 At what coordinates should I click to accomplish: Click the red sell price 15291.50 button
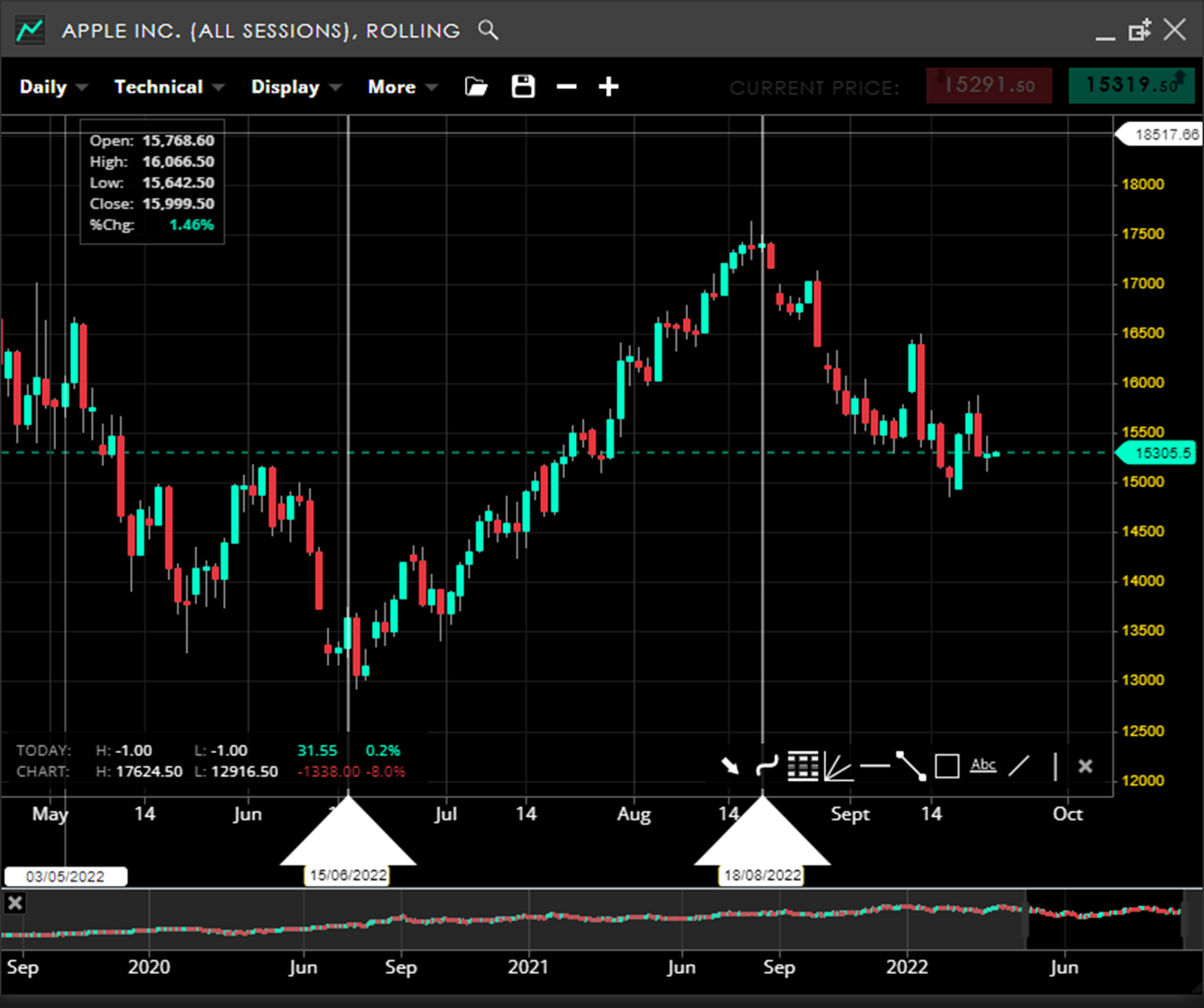tap(989, 85)
